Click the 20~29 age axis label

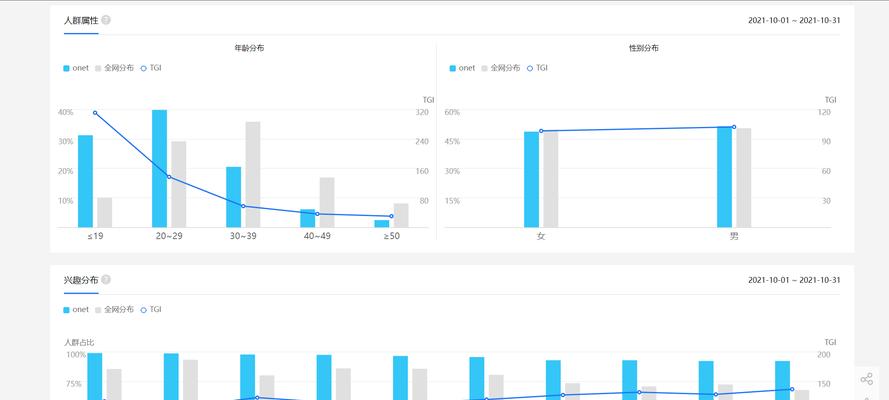point(169,236)
